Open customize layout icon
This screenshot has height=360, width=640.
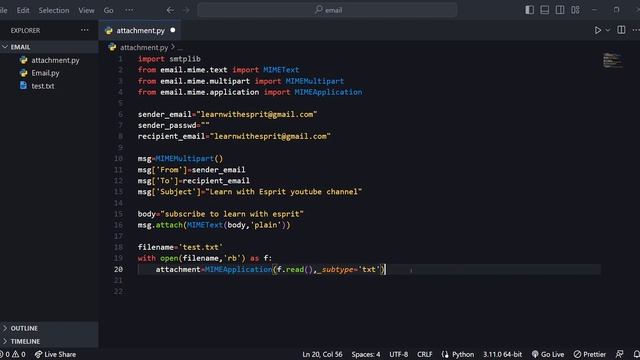coord(576,10)
